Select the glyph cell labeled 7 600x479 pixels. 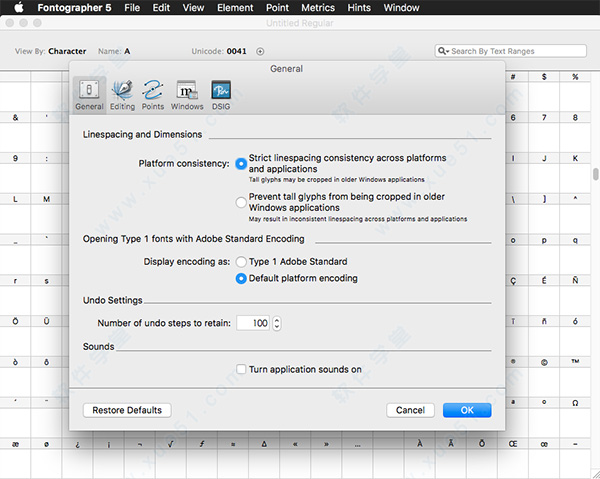(x=544, y=132)
